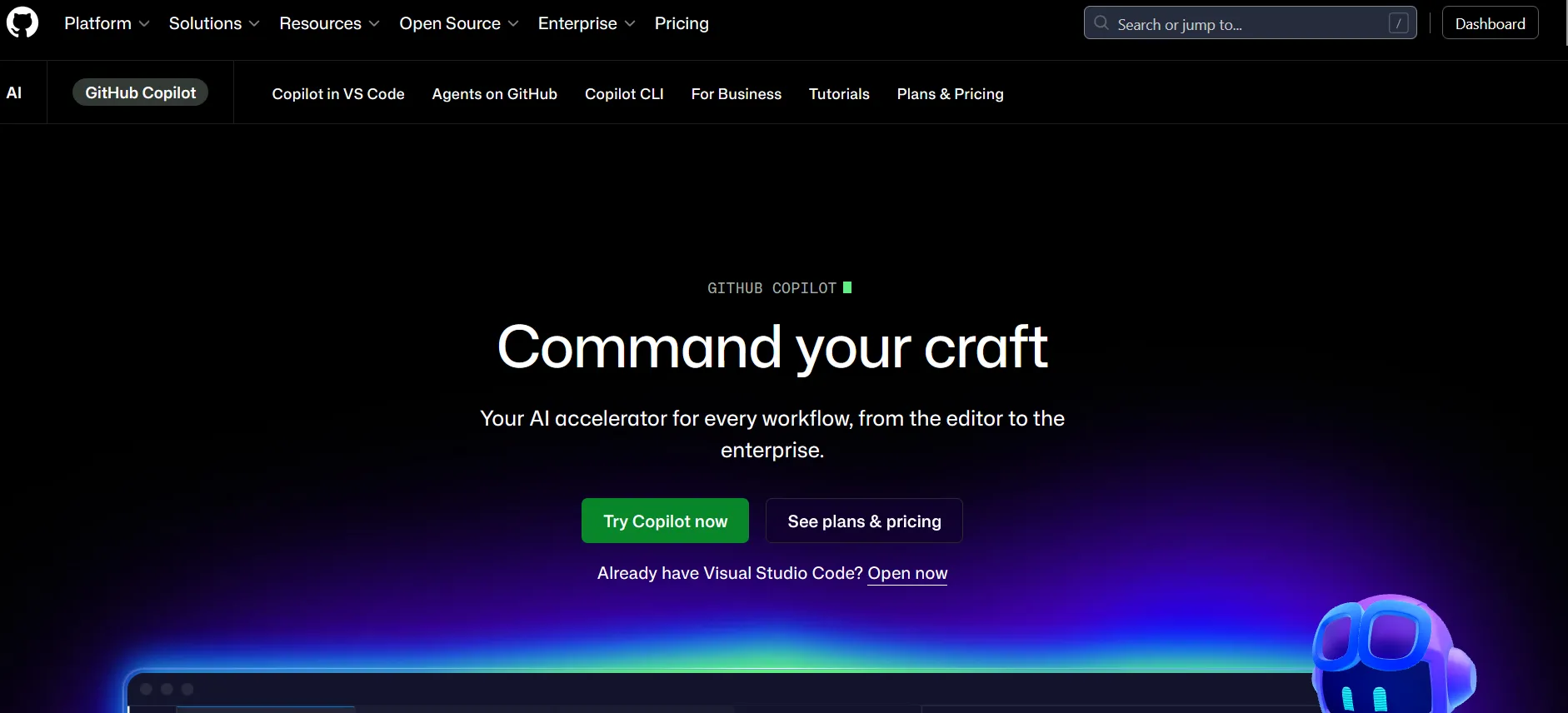This screenshot has height=713, width=1568.
Task: Click the search magnifier icon
Action: (1101, 23)
